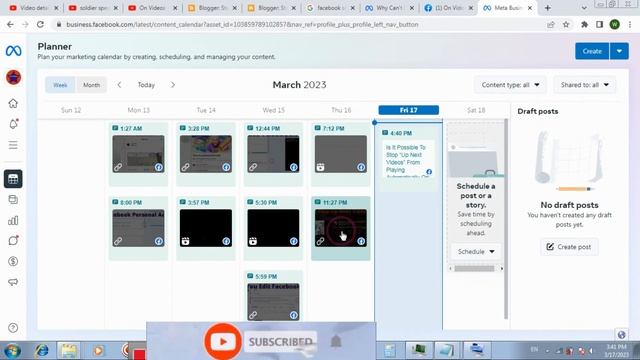Open Content type: all dropdown
The height and width of the screenshot is (360, 640).
point(510,85)
